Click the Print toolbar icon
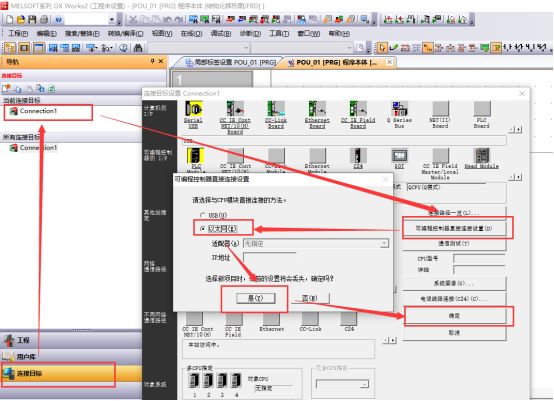Image resolution: width=554 pixels, height=401 pixels. (44, 20)
